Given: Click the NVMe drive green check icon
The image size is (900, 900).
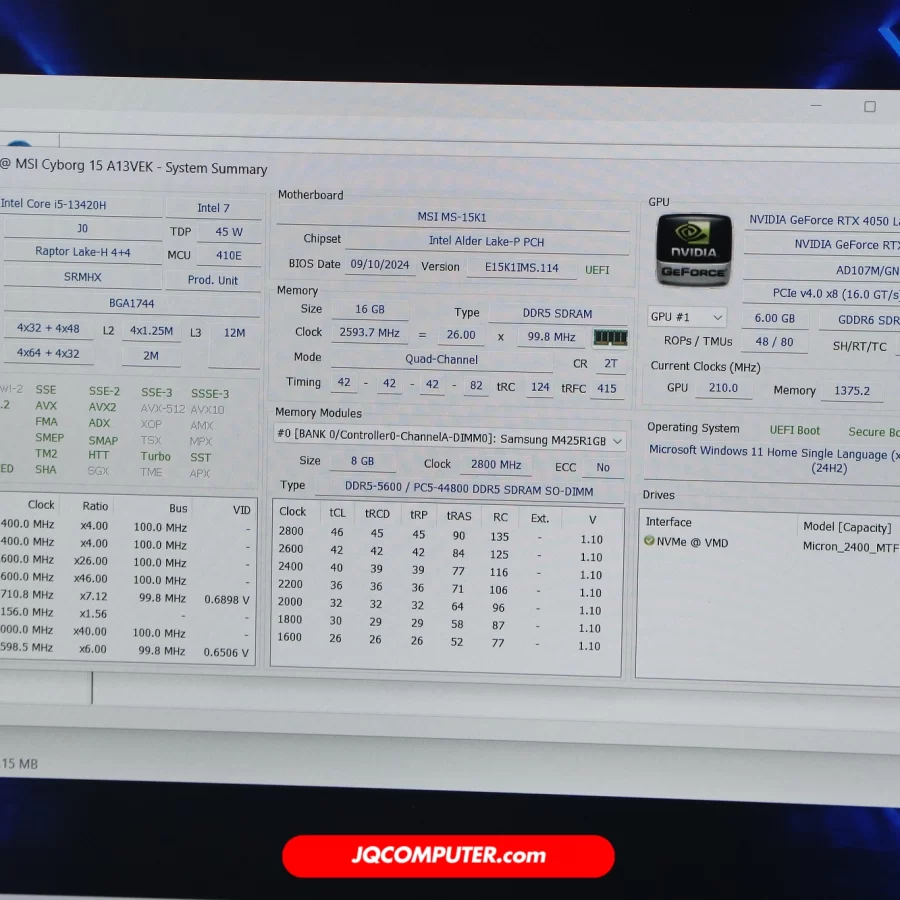Looking at the screenshot, I should point(649,542).
